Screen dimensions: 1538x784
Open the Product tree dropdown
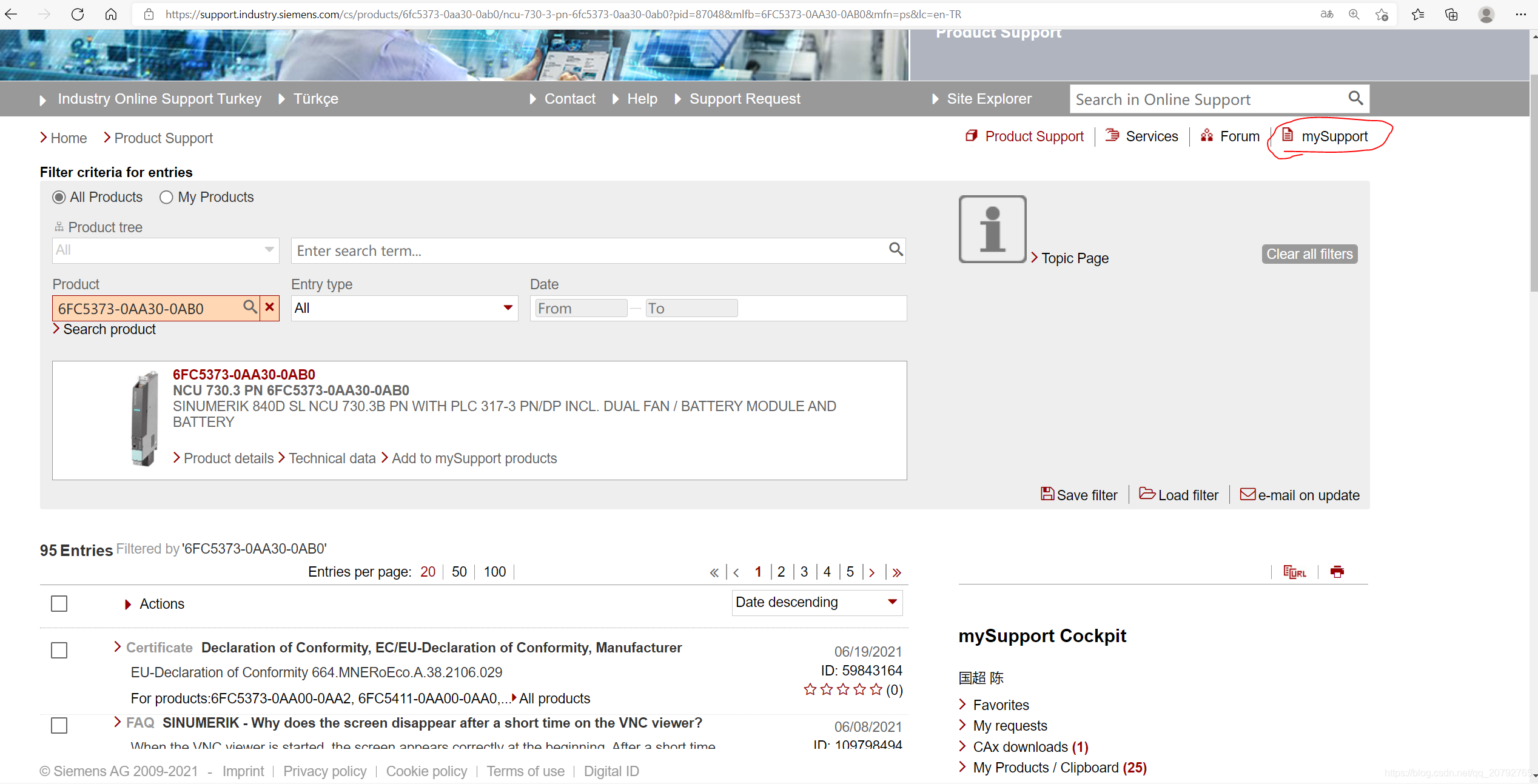click(x=166, y=250)
